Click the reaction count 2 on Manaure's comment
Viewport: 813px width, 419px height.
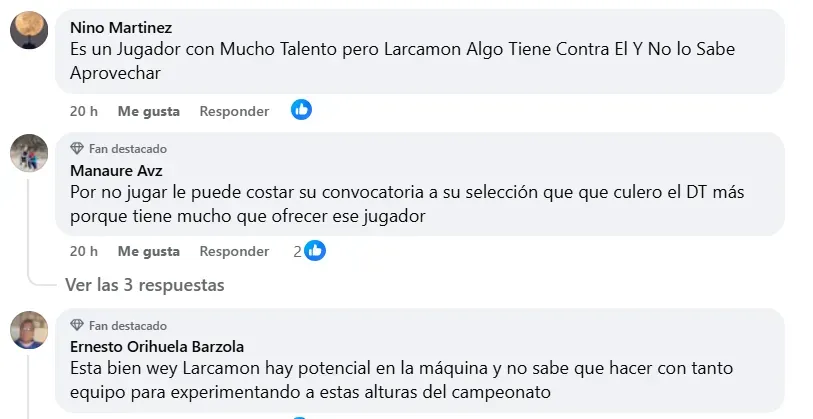297,251
